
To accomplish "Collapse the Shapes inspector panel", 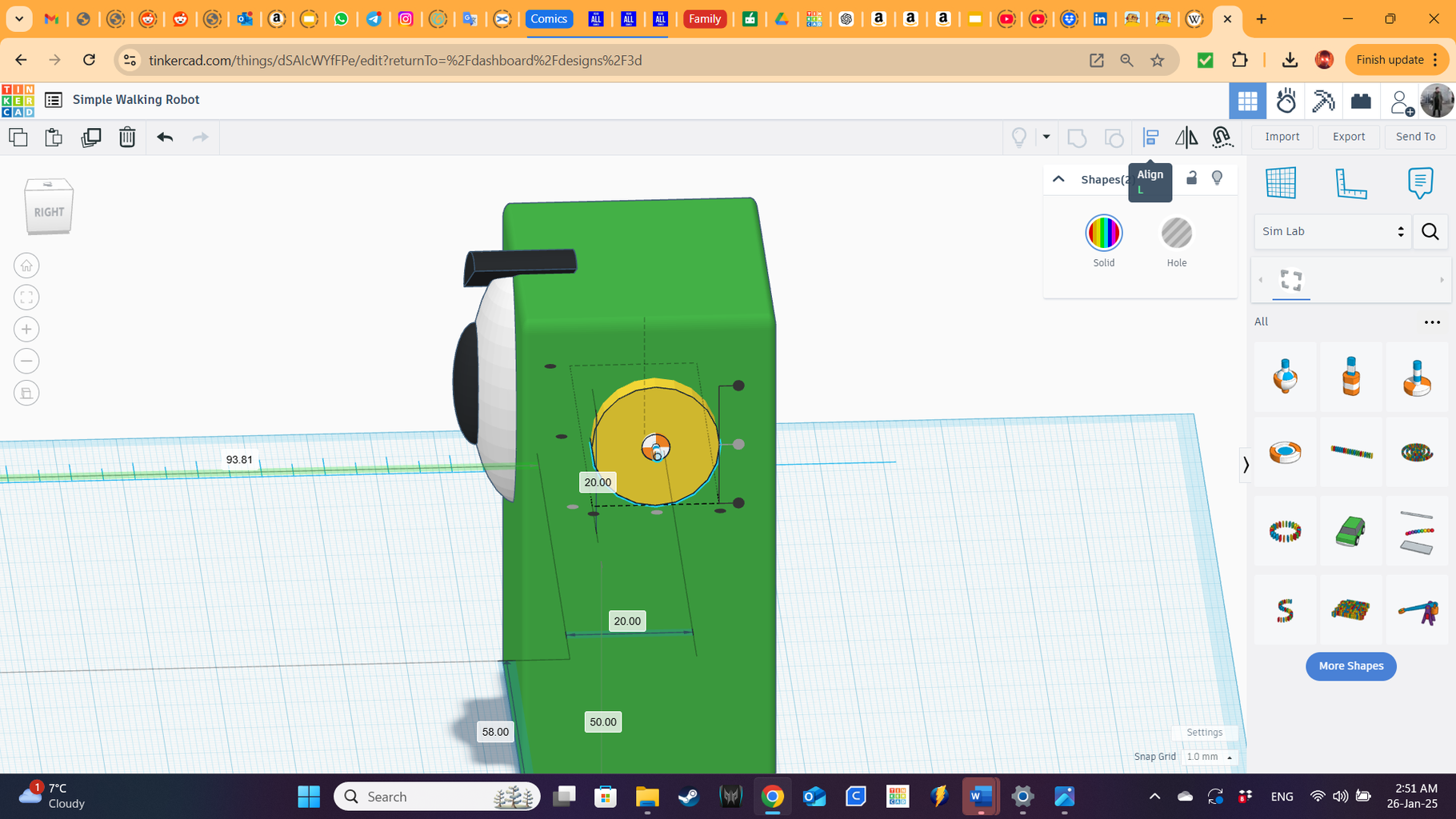I will (x=1058, y=178).
